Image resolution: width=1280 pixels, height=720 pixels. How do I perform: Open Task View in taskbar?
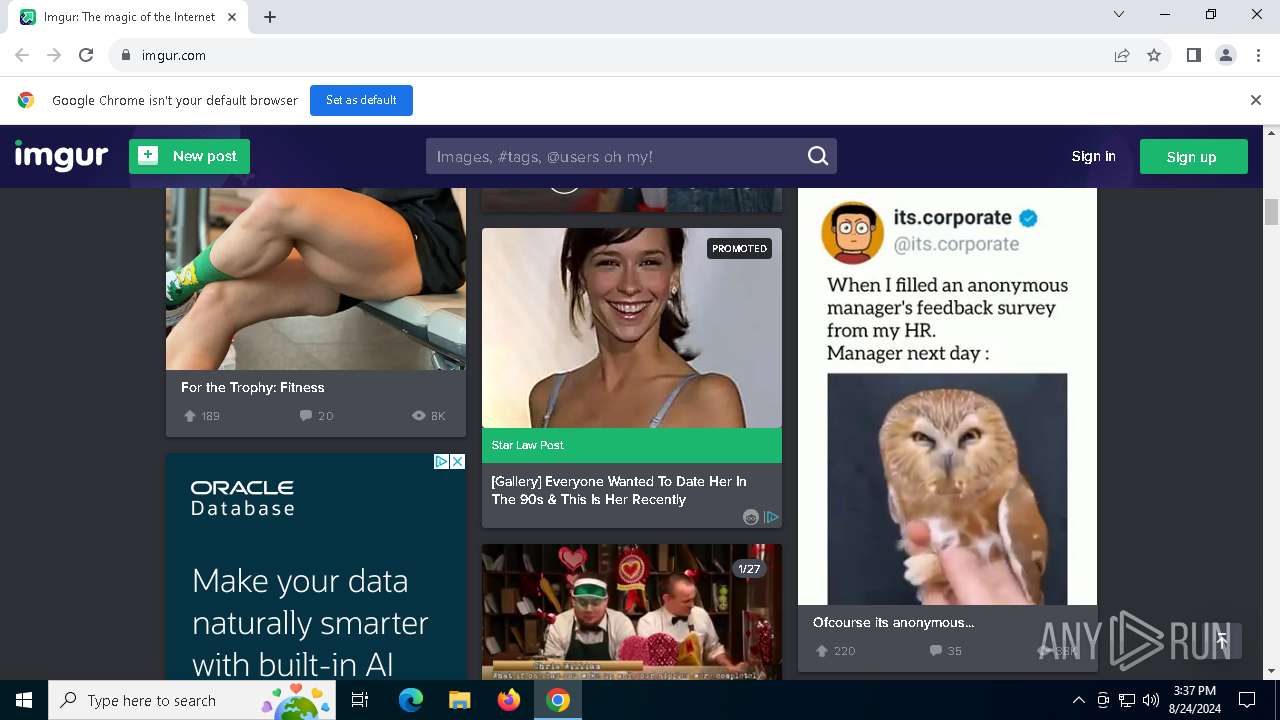coord(360,700)
